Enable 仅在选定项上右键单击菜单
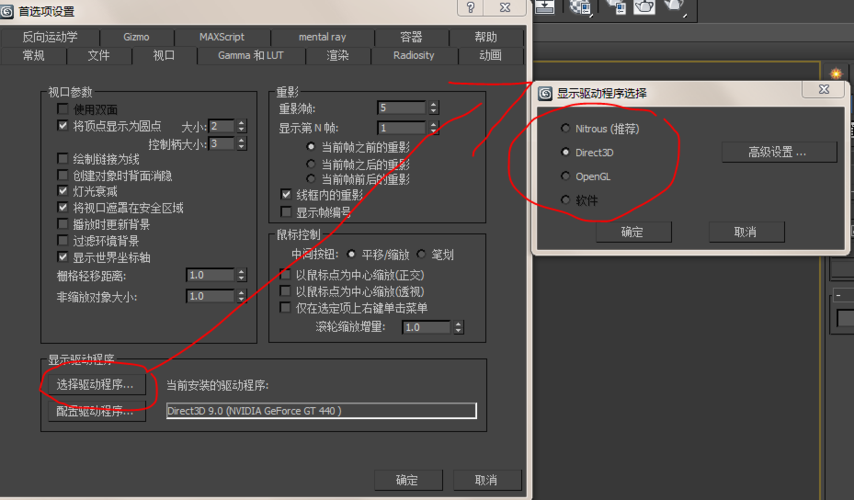Viewport: 854px width, 500px height. [x=285, y=307]
